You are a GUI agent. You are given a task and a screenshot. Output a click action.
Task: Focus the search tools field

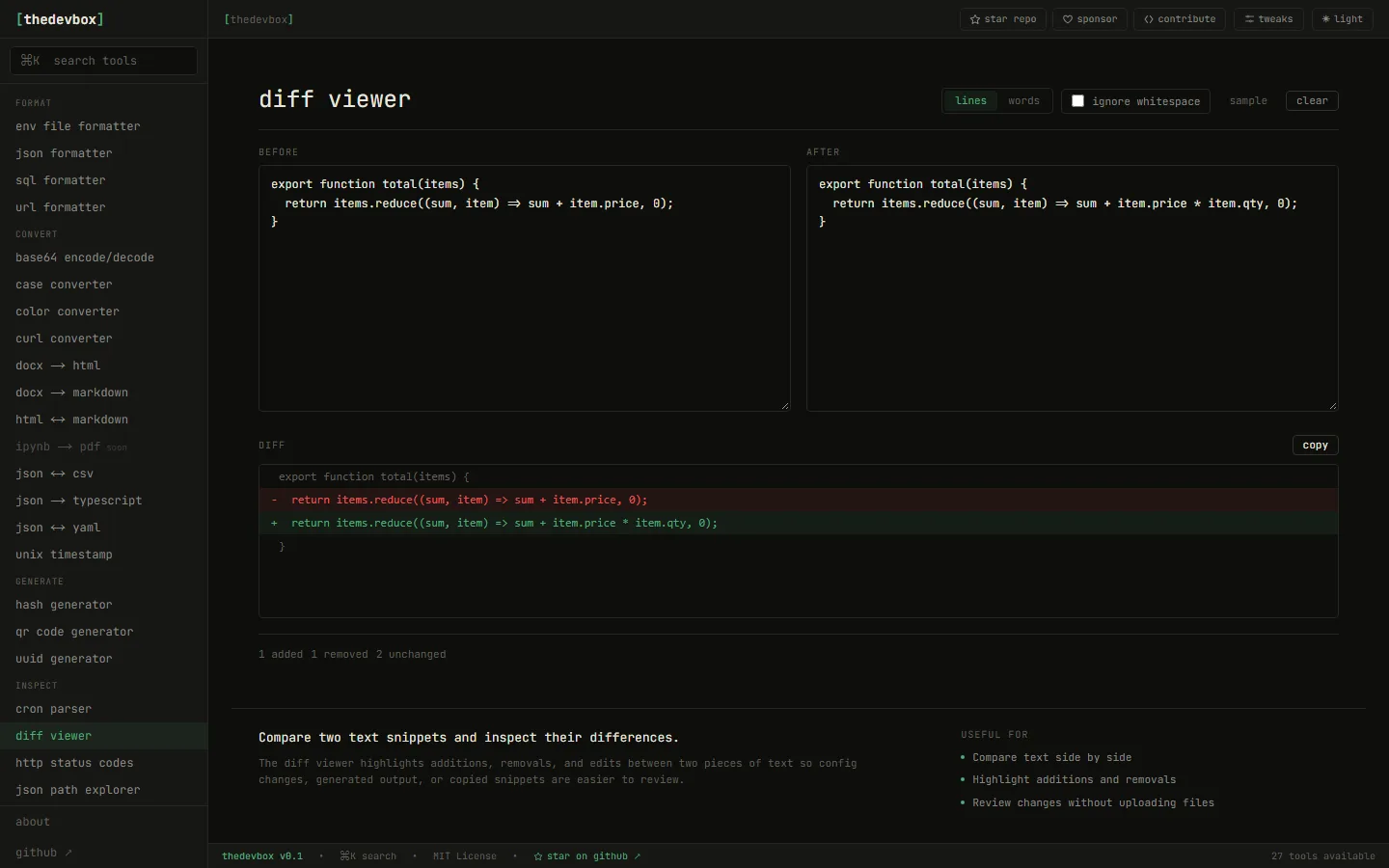(x=103, y=61)
